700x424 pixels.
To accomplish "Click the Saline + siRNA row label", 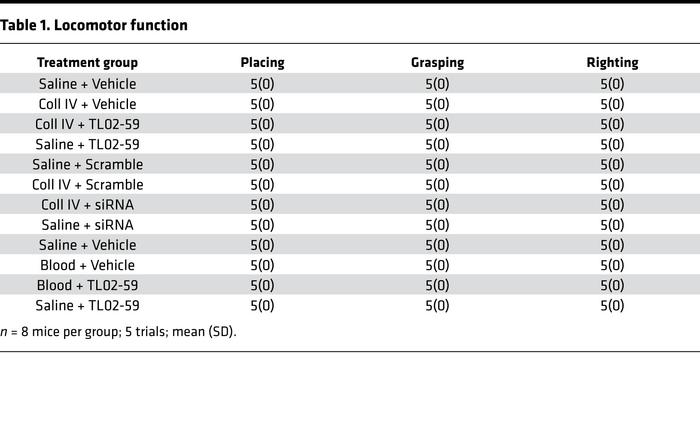I will point(87,225).
